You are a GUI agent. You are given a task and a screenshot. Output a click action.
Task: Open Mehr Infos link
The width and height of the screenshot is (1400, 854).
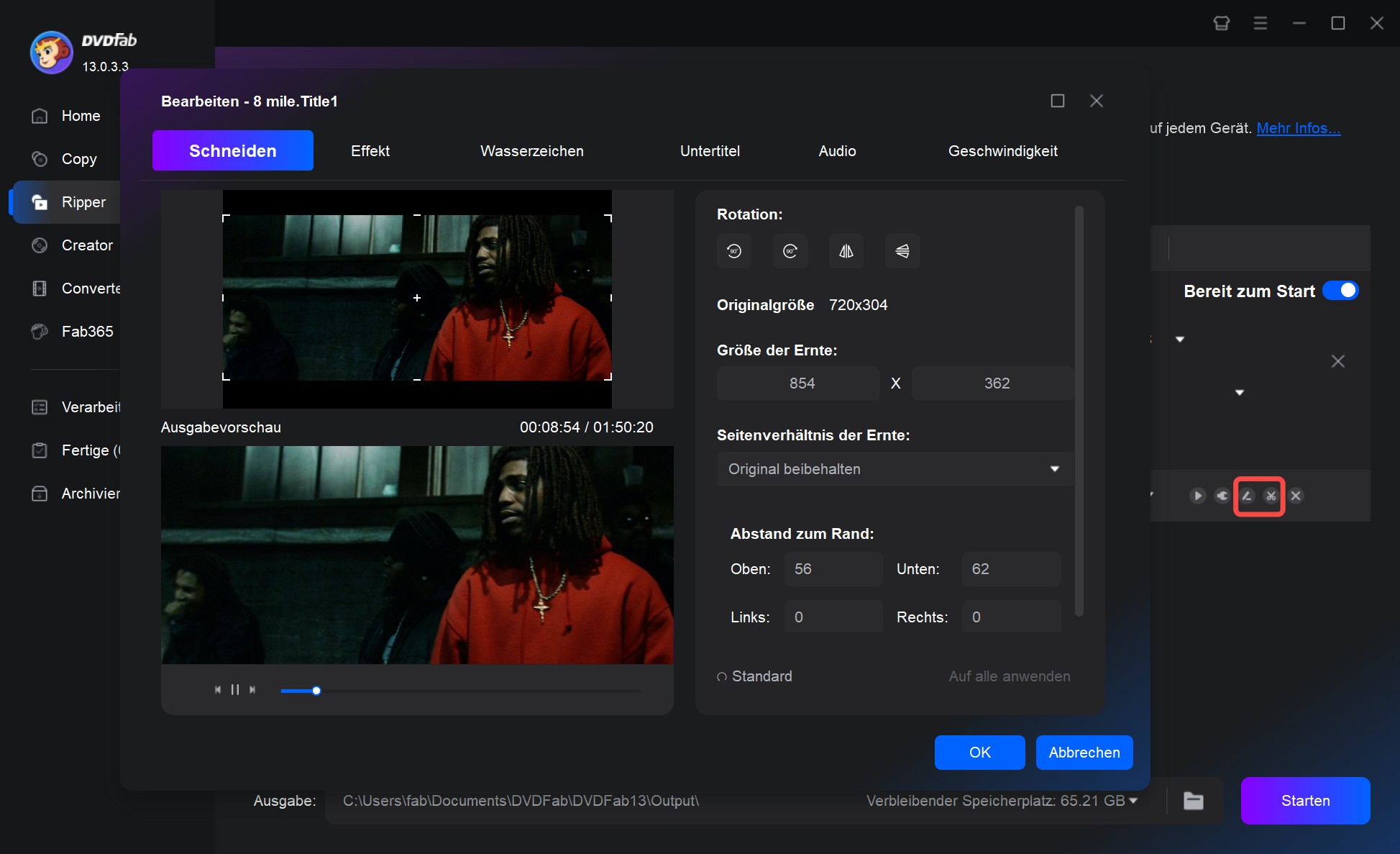tap(1299, 128)
